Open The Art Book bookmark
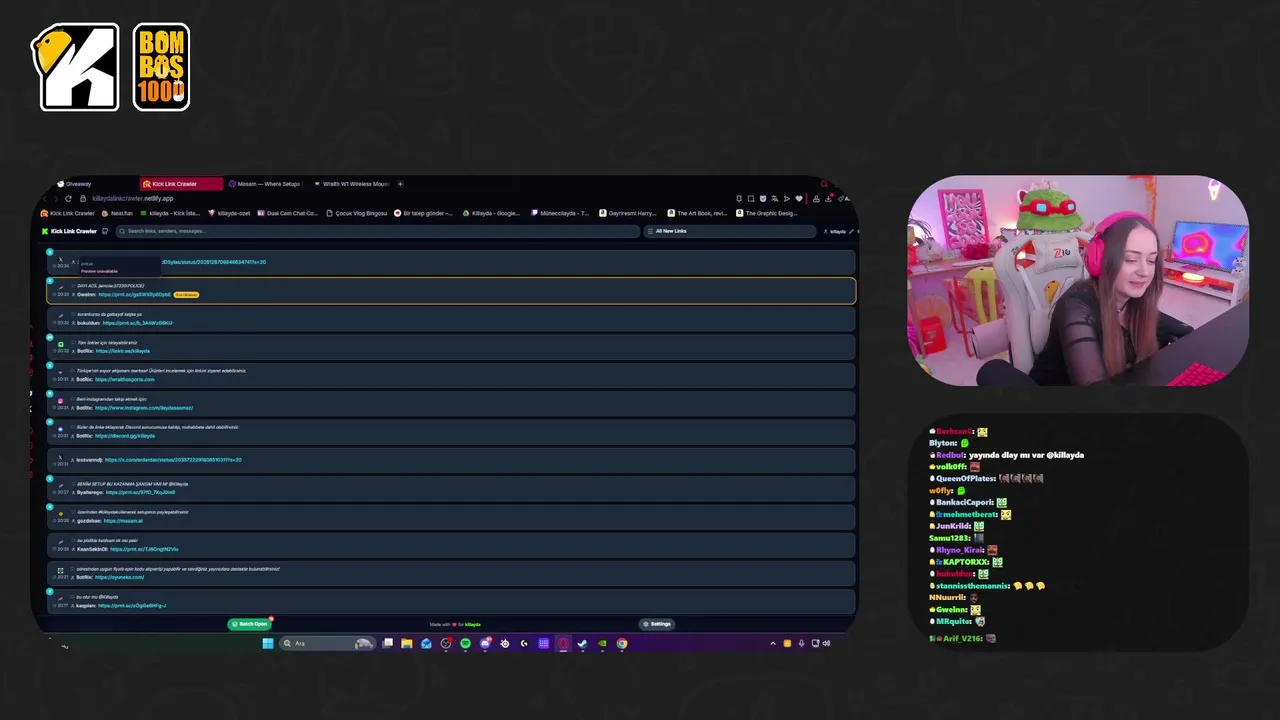1280x720 pixels. point(697,213)
